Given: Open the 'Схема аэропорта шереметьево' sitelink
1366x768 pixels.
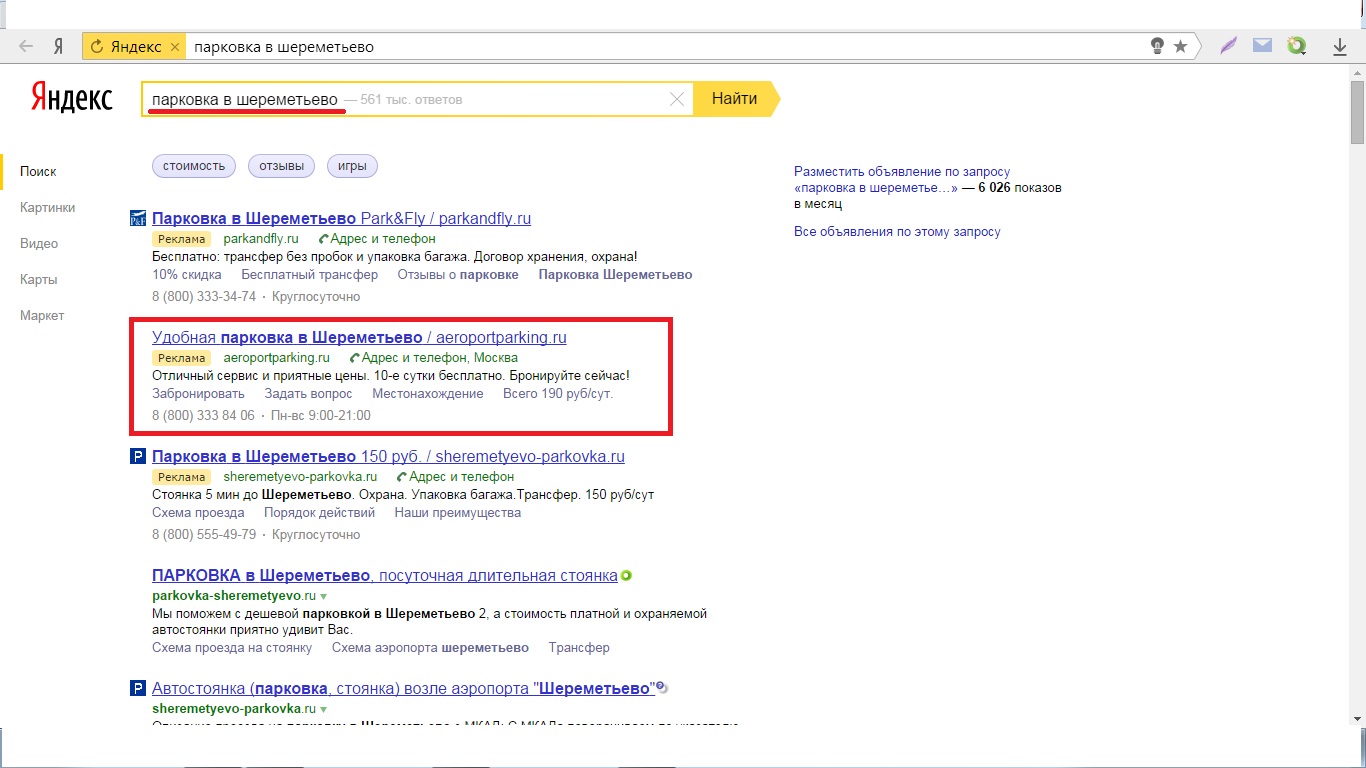Looking at the screenshot, I should tap(430, 648).
